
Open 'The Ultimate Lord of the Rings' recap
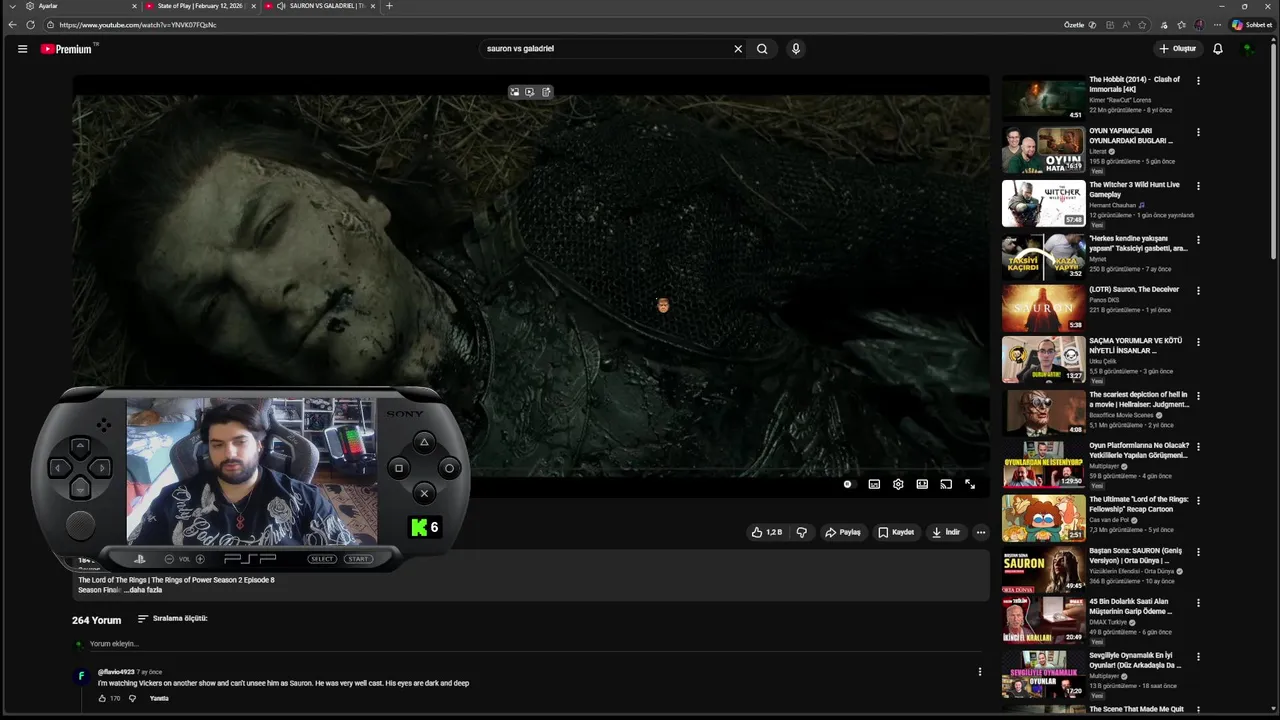1138,504
